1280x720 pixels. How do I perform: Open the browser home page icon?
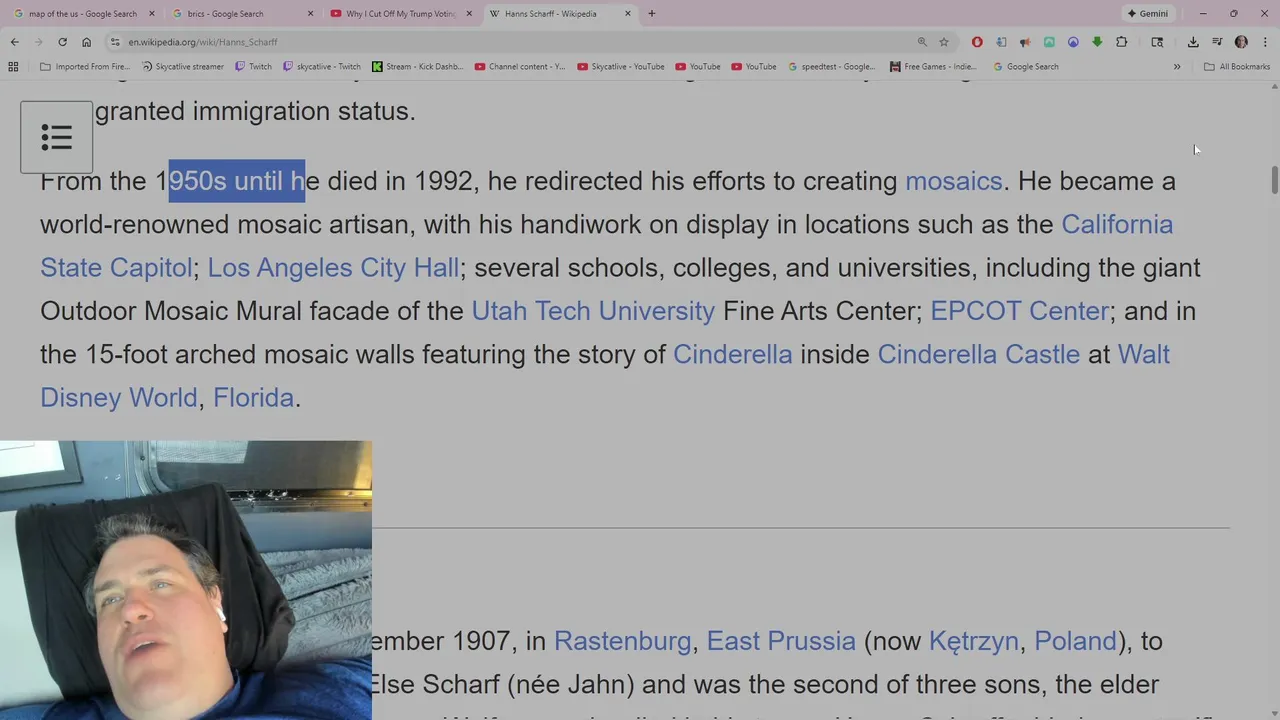coord(86,42)
